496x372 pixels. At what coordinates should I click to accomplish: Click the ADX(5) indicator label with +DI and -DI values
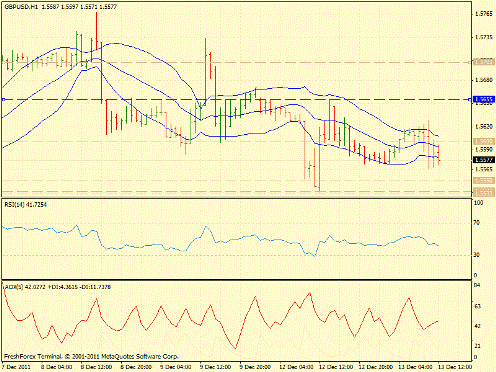pos(57,287)
